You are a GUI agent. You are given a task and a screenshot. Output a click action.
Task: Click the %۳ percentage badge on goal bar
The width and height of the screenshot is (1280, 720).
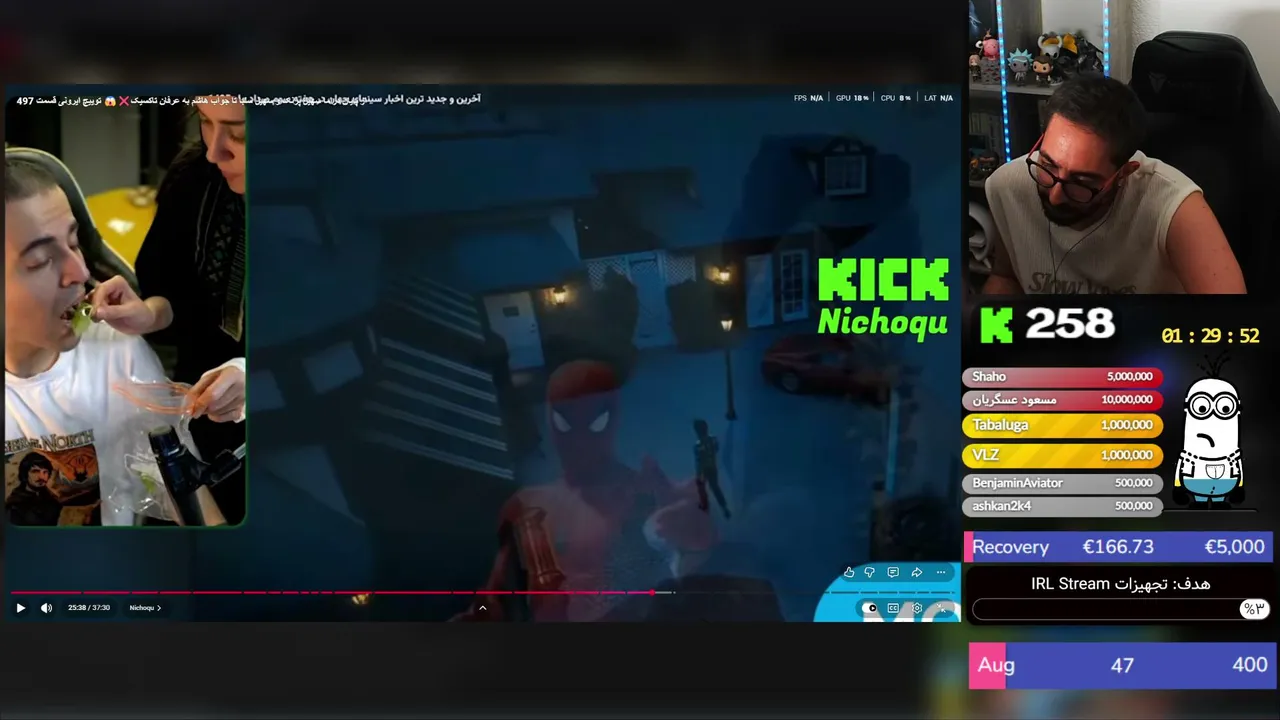[1253, 609]
